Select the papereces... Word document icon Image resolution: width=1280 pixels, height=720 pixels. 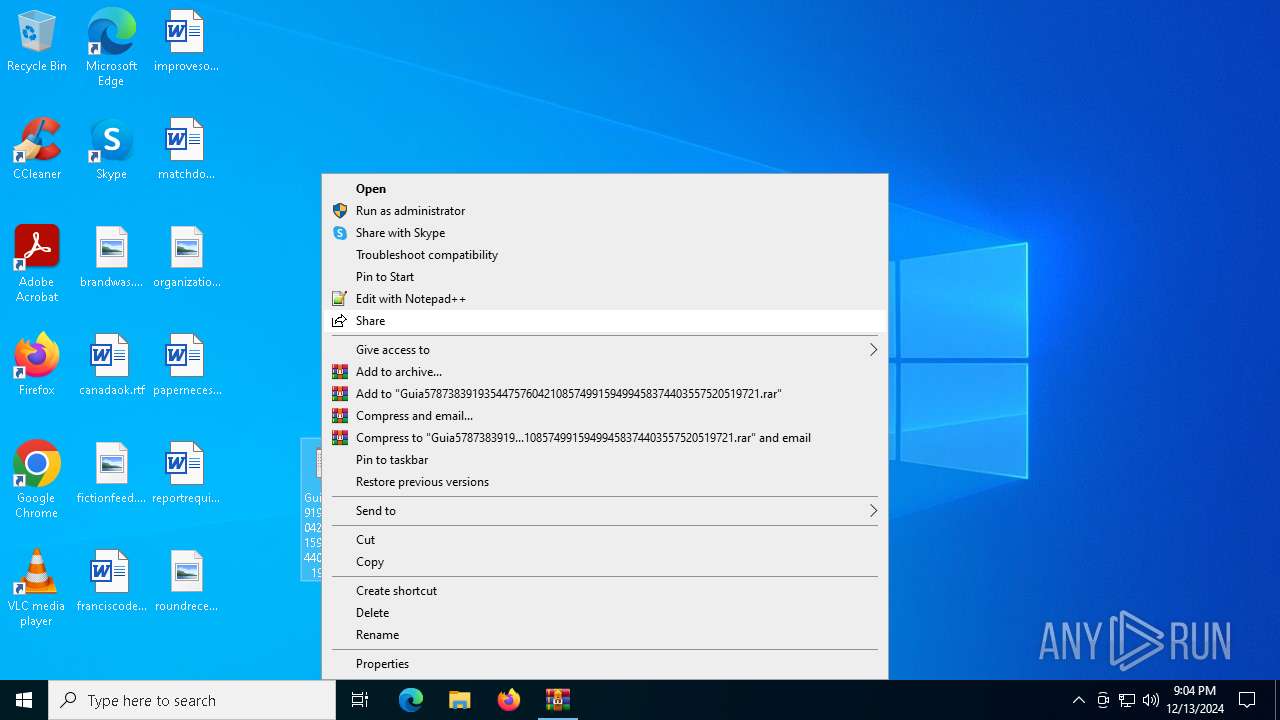coord(186,366)
